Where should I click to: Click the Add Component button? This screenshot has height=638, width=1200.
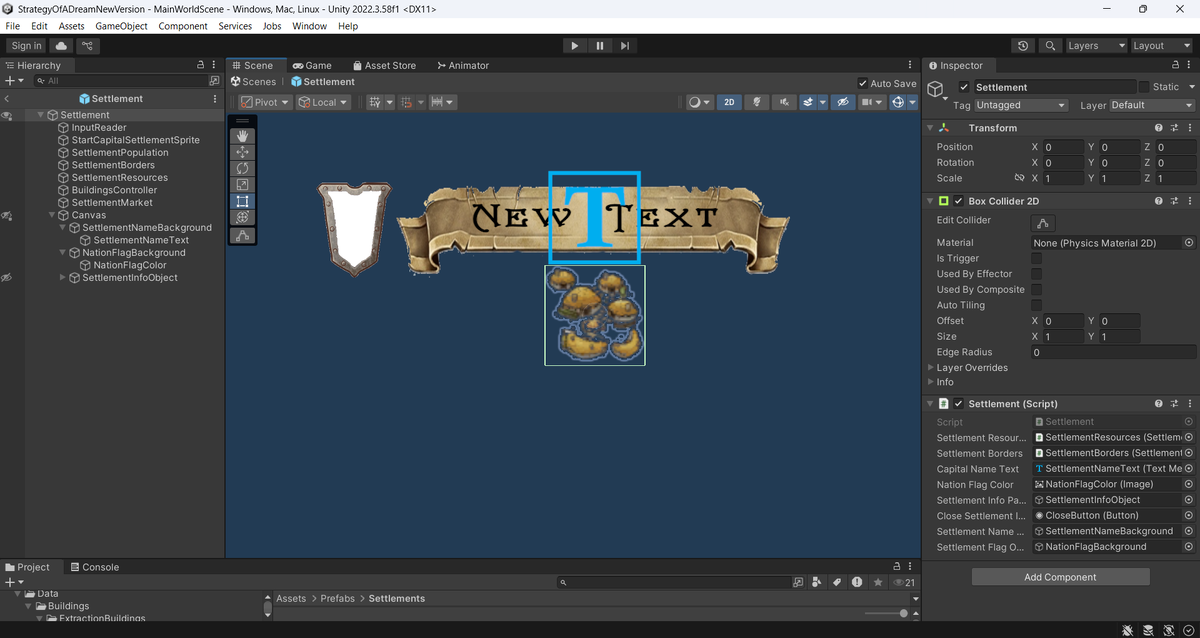click(1060, 577)
